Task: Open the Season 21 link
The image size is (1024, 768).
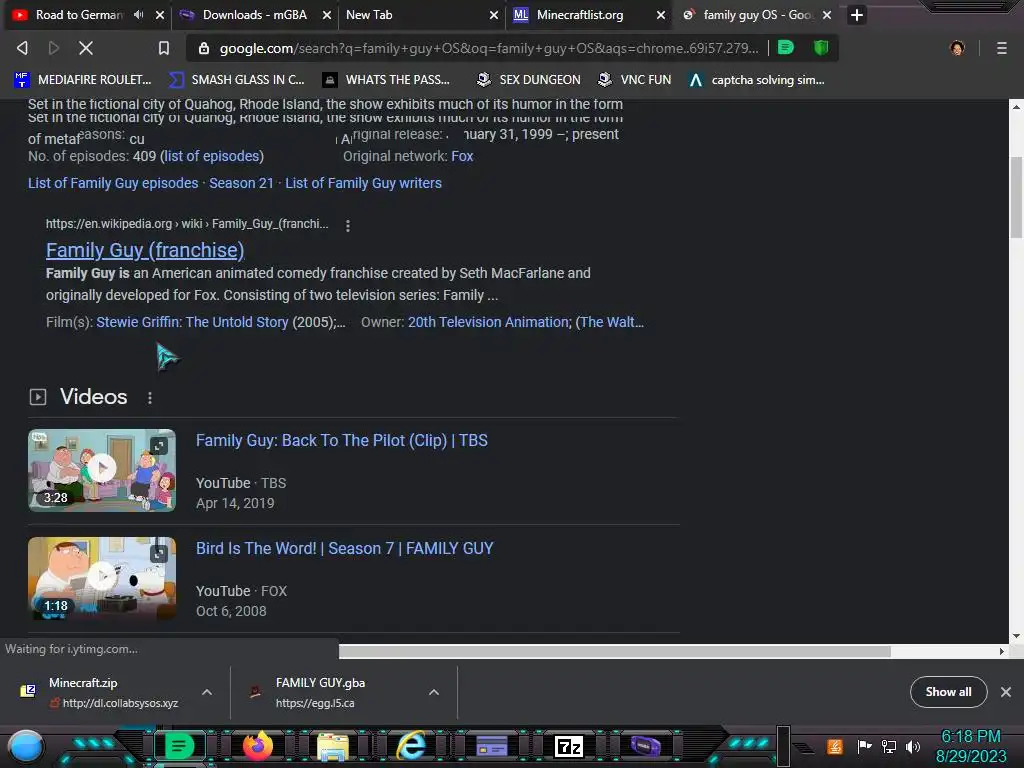Action: 241,183
